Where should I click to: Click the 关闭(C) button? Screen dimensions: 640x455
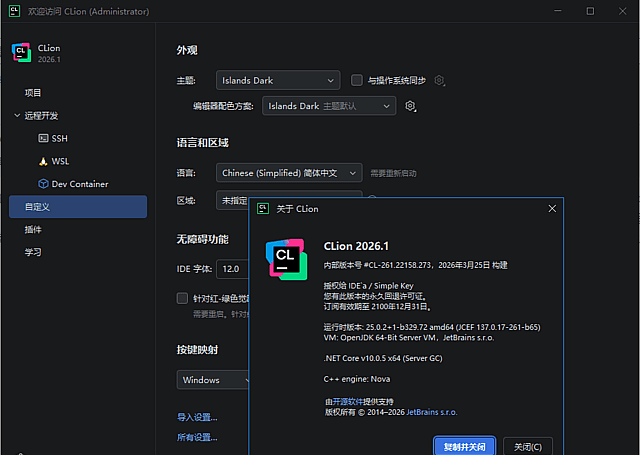[528, 447]
